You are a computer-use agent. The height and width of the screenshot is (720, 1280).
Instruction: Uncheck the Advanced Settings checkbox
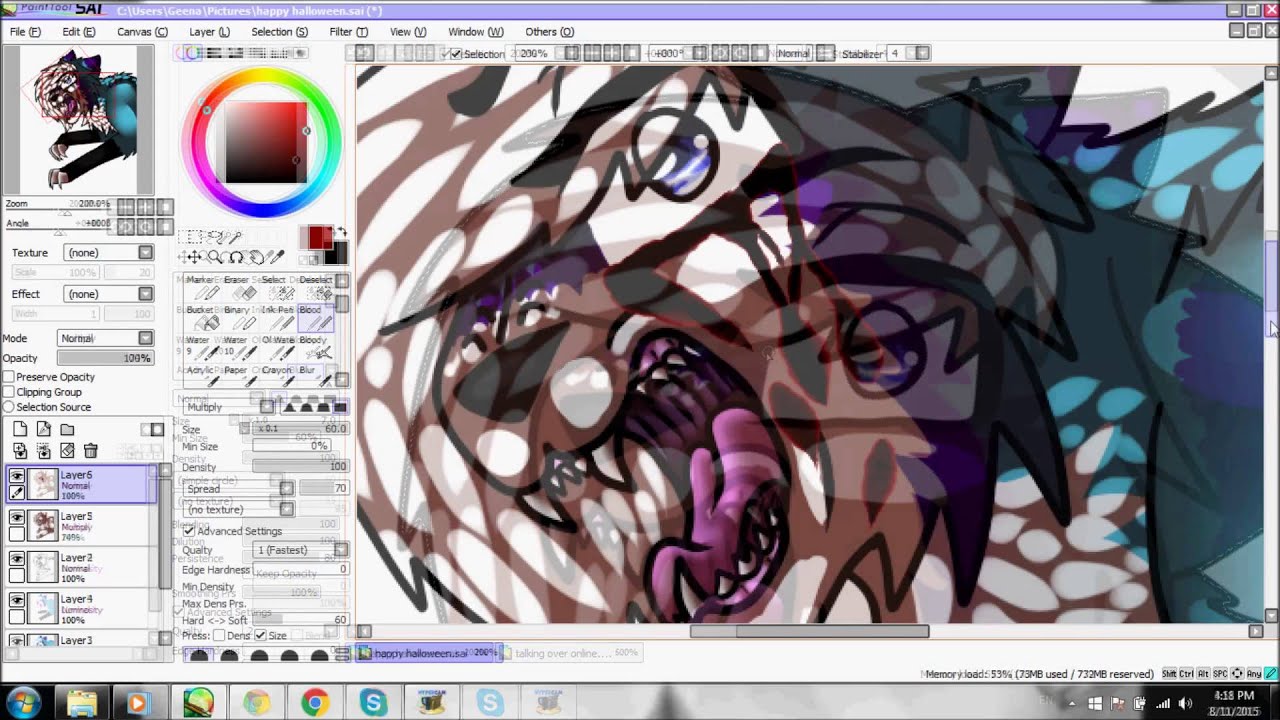click(189, 530)
